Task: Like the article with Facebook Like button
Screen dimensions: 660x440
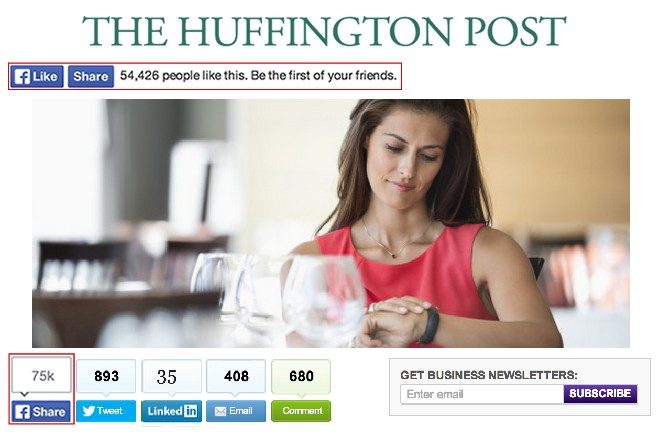Action: 37,77
